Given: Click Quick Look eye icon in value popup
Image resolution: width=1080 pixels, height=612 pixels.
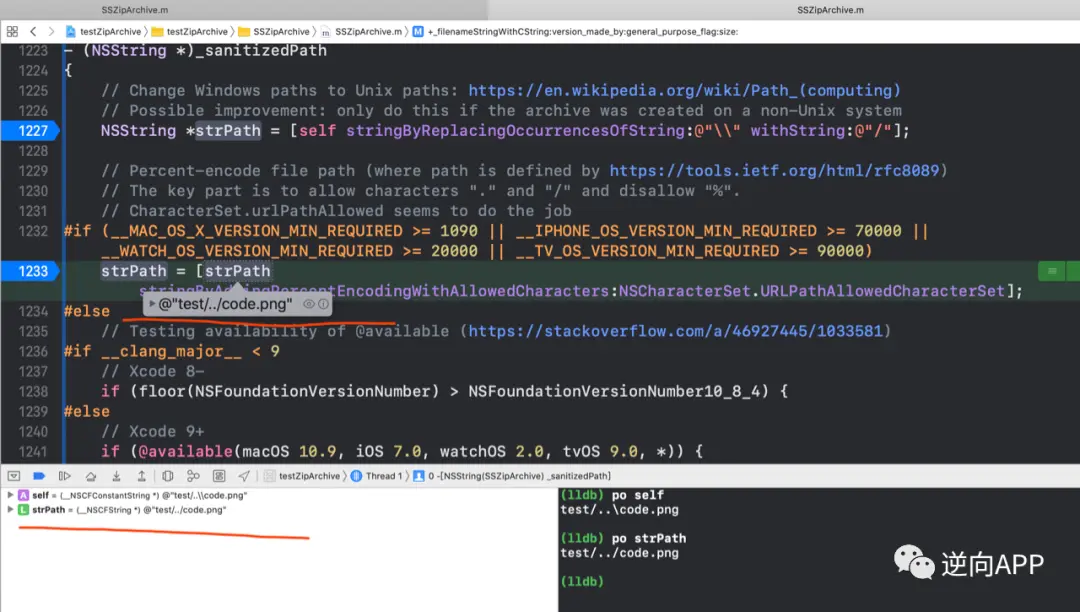Looking at the screenshot, I should tap(309, 304).
